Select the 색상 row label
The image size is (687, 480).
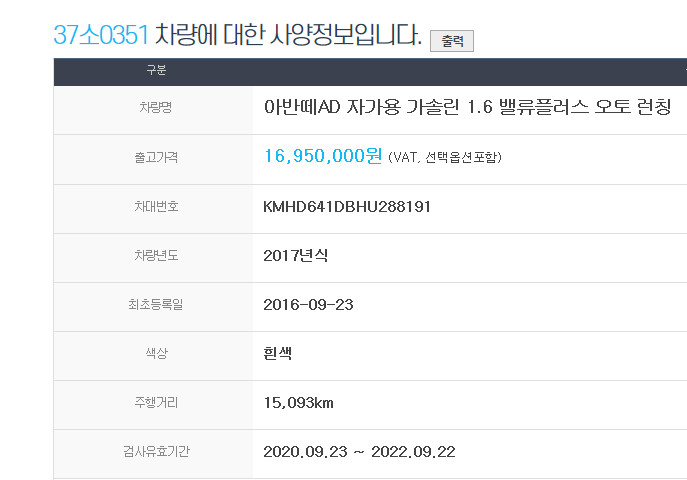coord(156,353)
